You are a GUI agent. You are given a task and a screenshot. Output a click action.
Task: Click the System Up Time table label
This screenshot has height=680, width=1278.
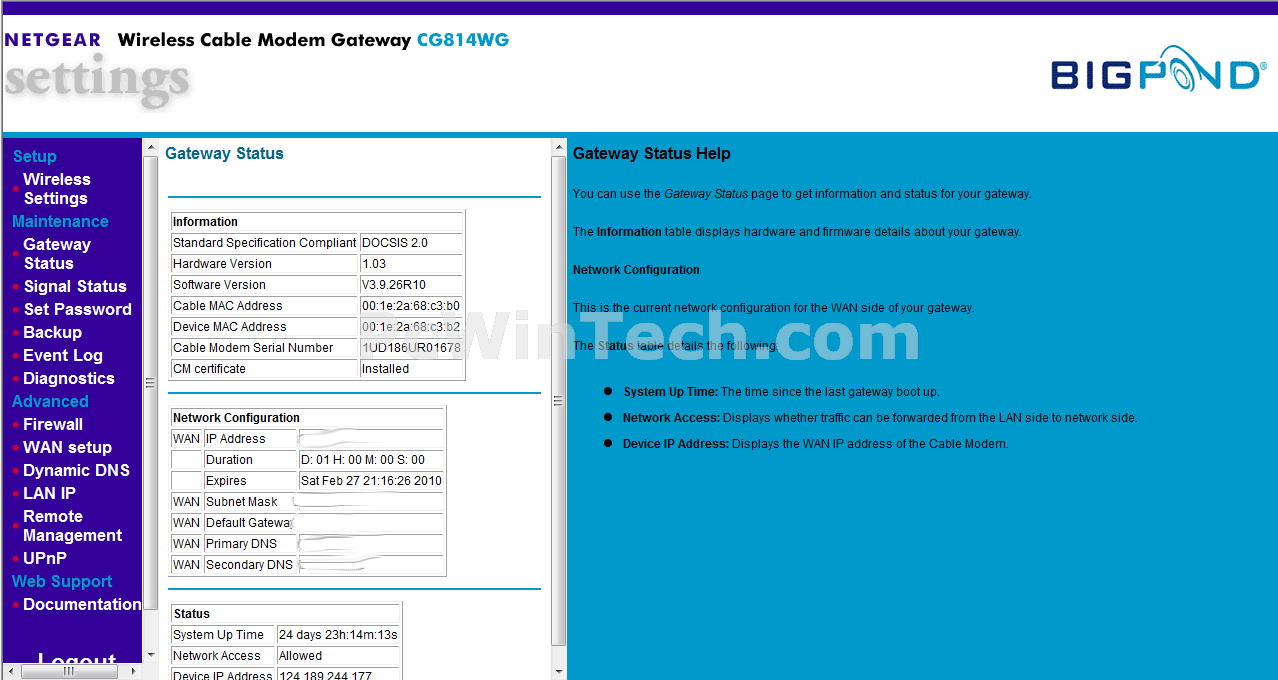pyautogui.click(x=218, y=635)
